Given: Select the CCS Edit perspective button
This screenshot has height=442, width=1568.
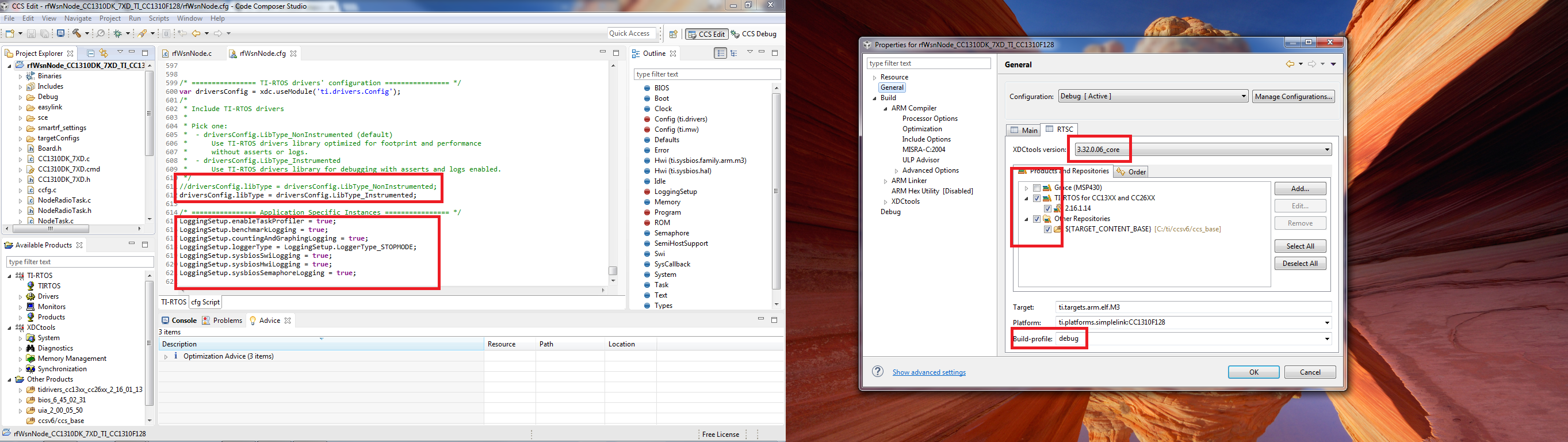Looking at the screenshot, I should pyautogui.click(x=706, y=34).
